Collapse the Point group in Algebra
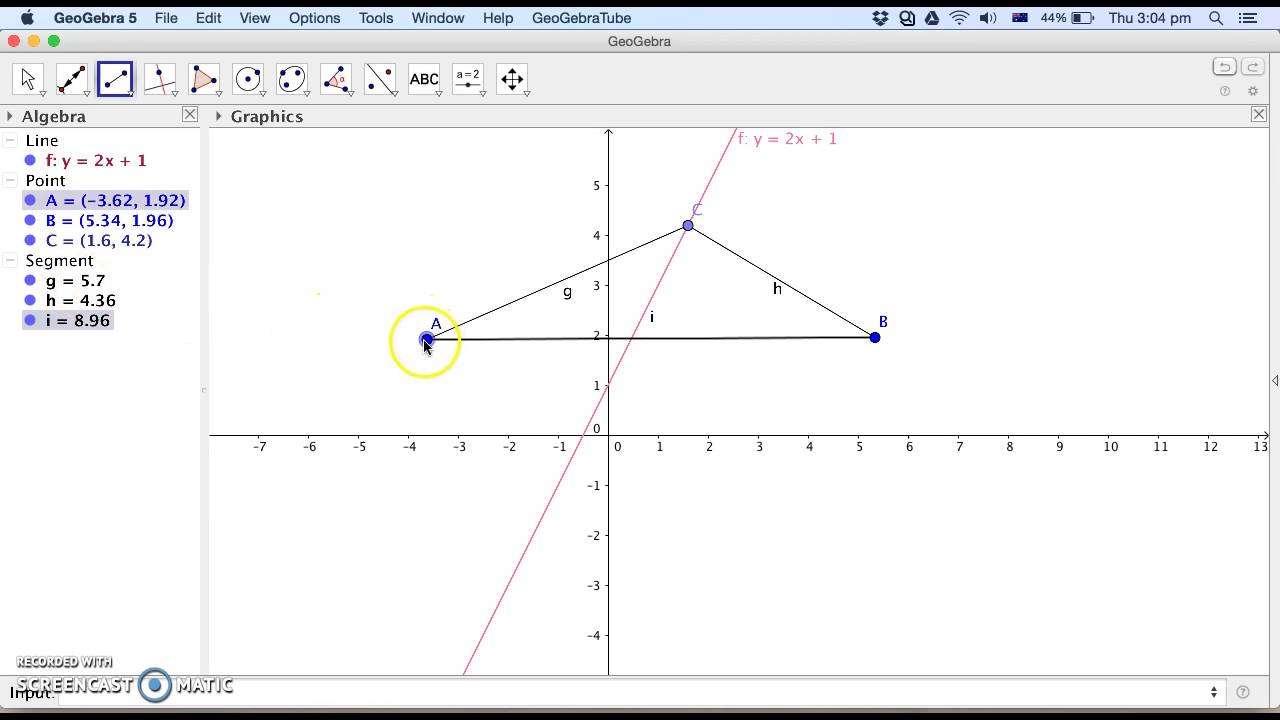 (x=10, y=181)
